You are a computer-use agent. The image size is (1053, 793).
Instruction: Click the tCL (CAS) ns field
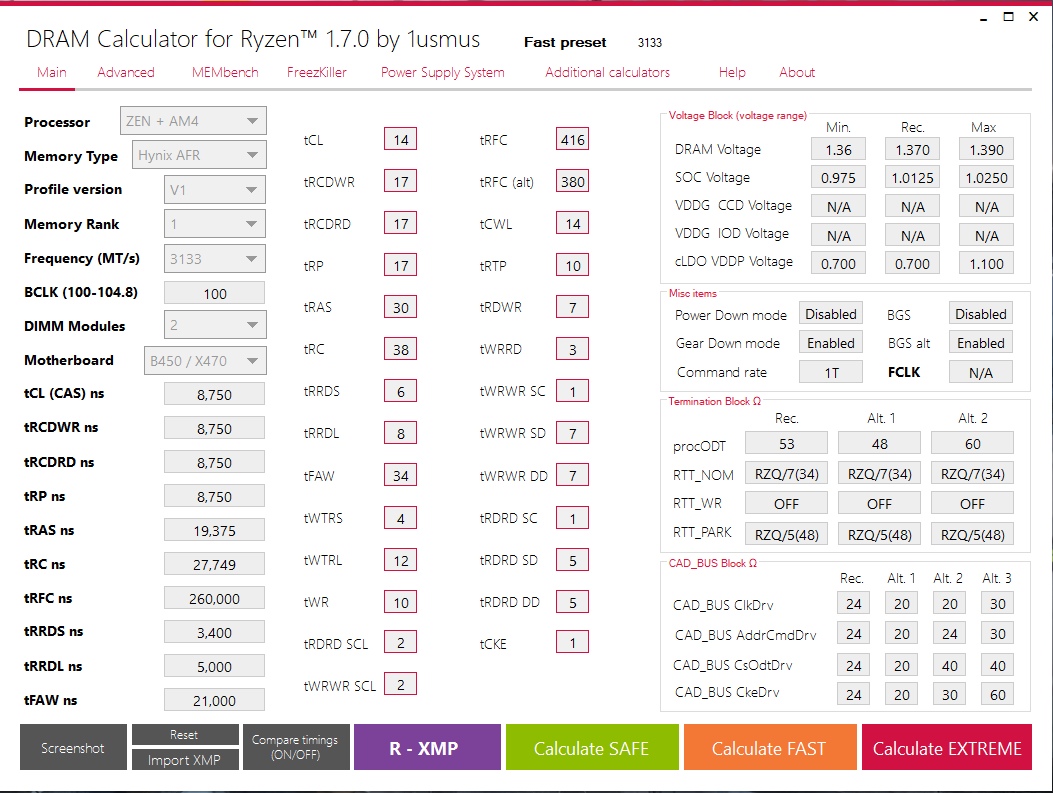pyautogui.click(x=214, y=394)
